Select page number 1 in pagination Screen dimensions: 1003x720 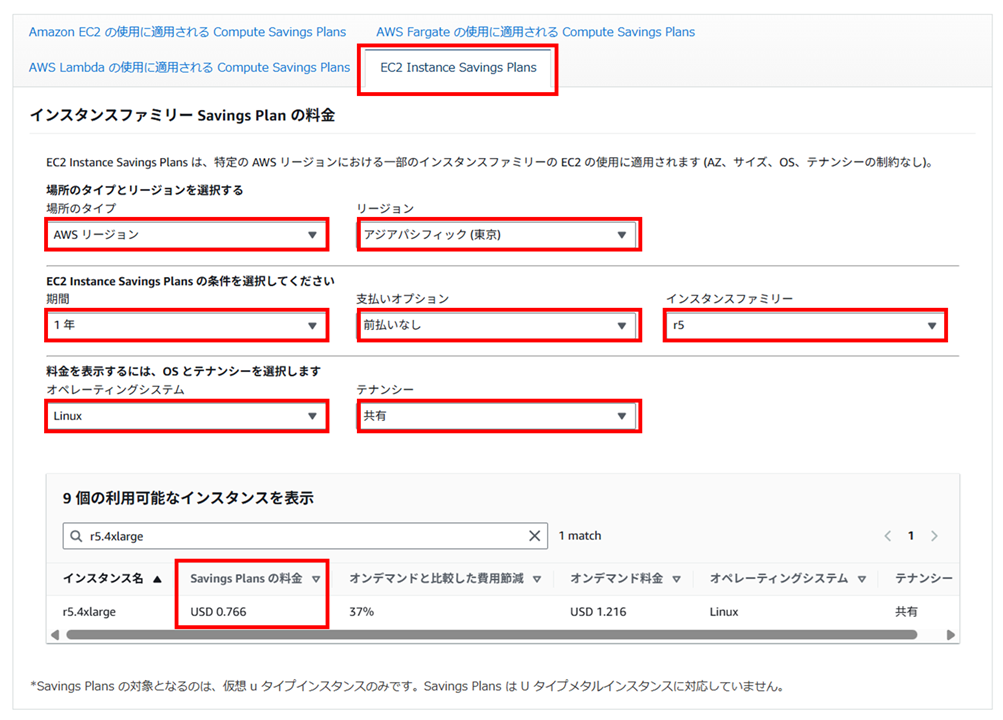[x=911, y=536]
